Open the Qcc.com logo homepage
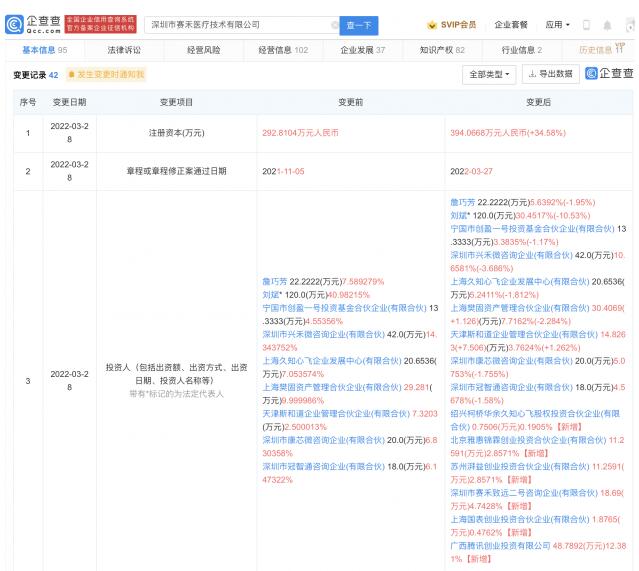 (x=33, y=24)
